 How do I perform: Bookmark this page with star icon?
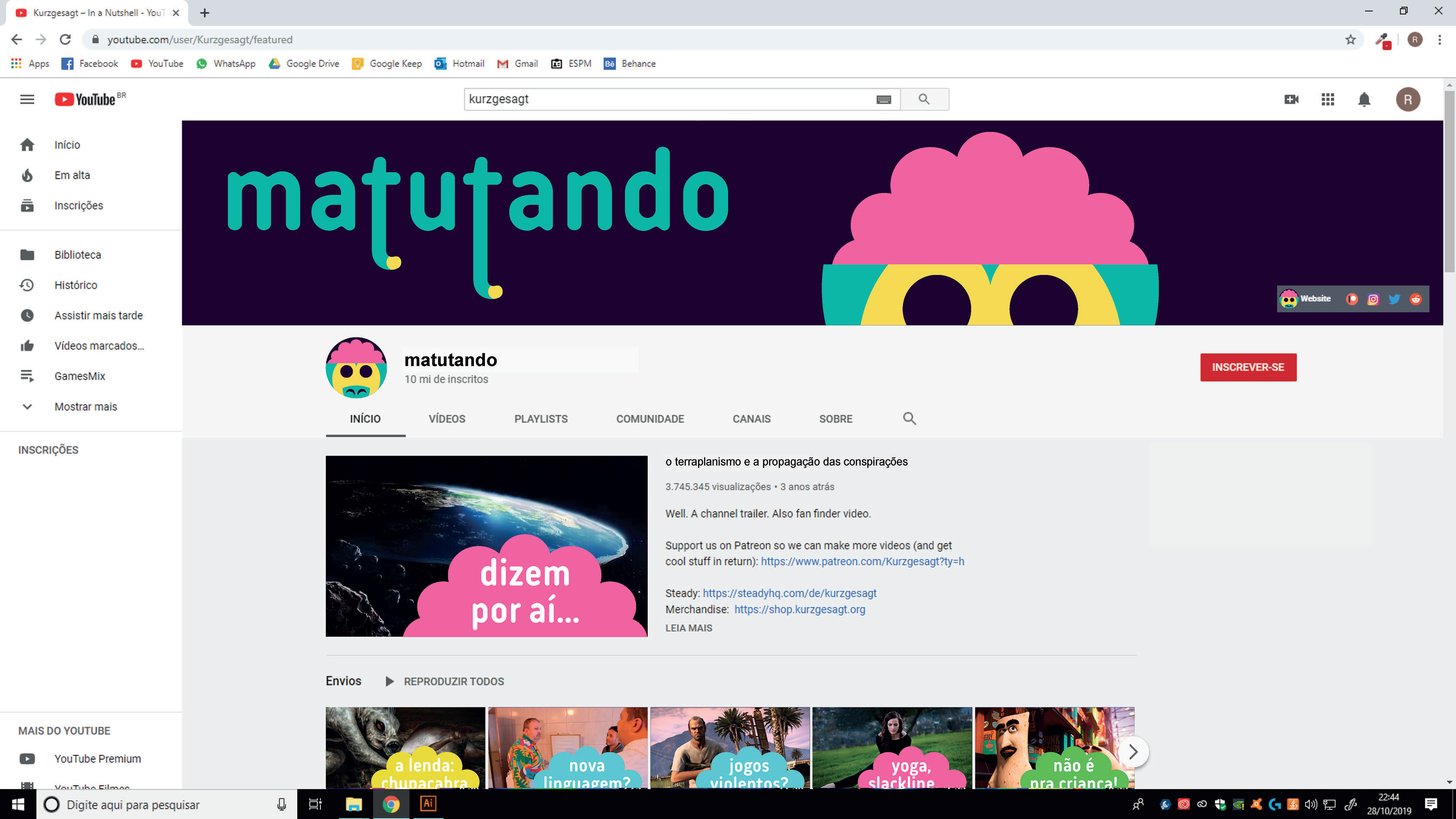(1350, 39)
